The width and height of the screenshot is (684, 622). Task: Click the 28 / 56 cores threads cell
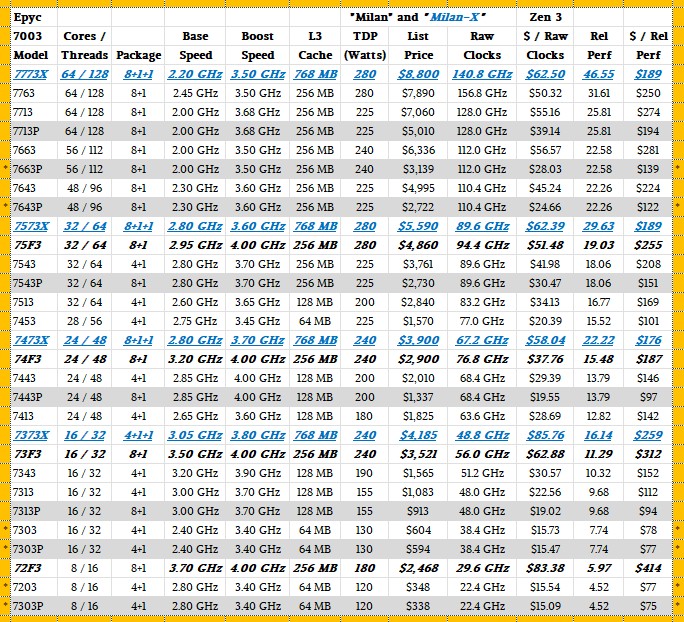pos(85,321)
